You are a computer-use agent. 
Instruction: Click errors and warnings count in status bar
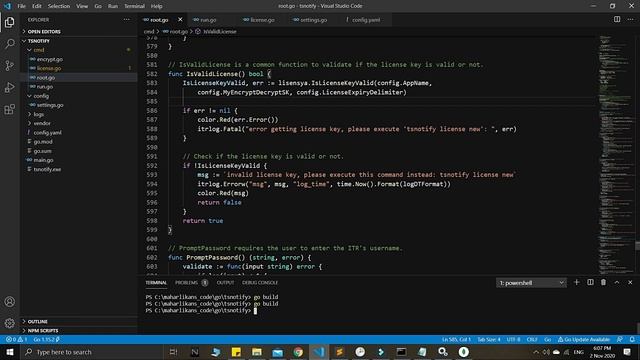point(16,339)
